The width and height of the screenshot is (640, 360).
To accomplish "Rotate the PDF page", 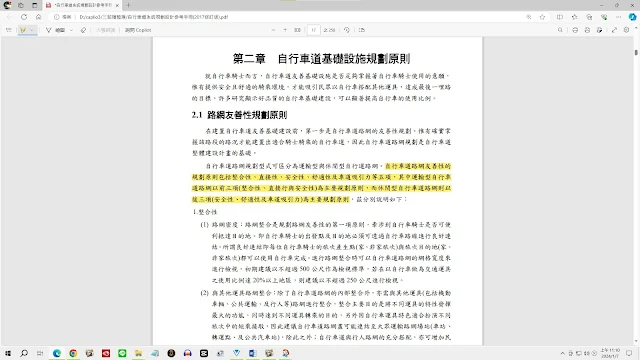I will coord(347,30).
